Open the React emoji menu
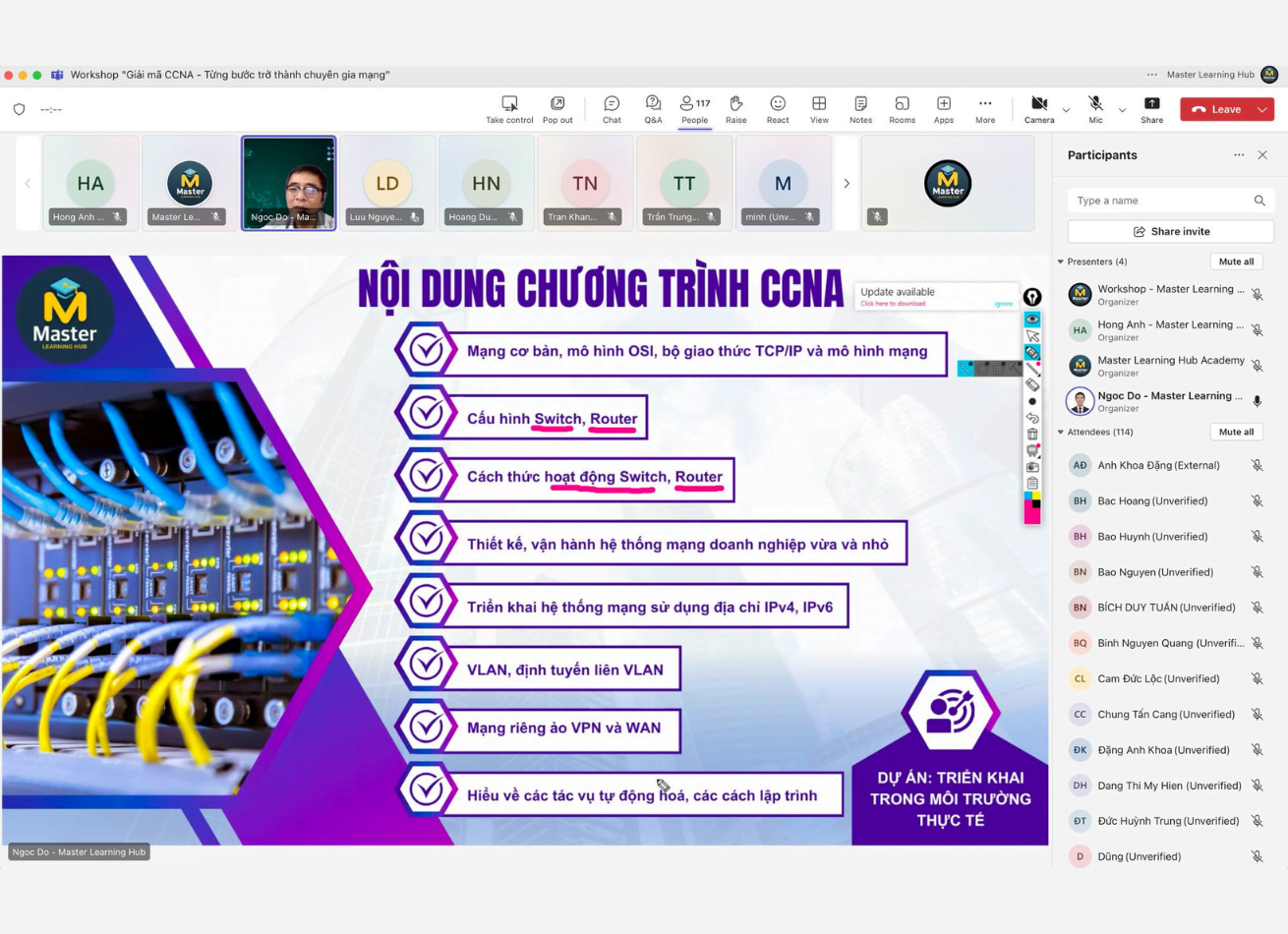The height and width of the screenshot is (934, 1288). (x=777, y=109)
